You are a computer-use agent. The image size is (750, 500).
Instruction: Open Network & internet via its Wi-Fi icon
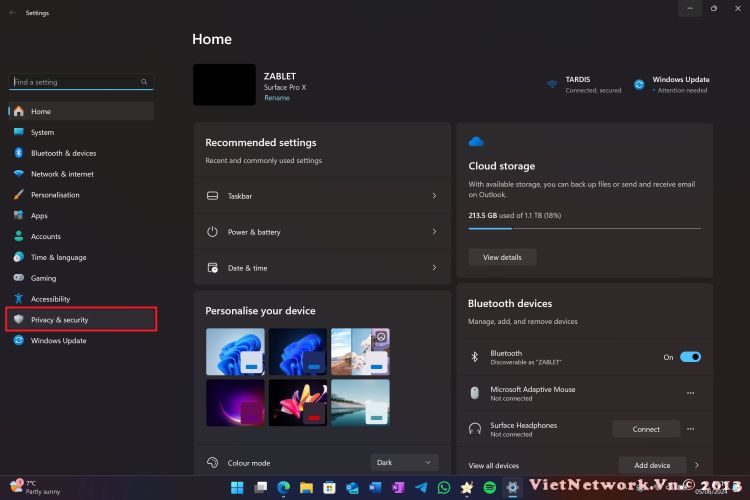[x=18, y=174]
